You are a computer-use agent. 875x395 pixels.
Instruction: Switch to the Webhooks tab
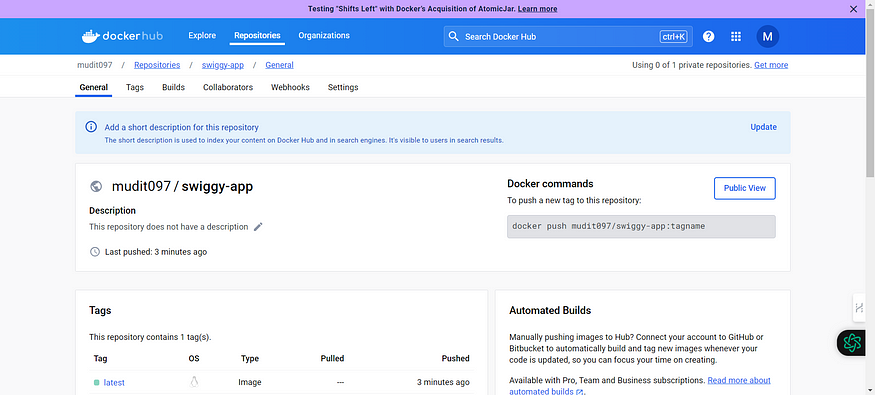click(290, 87)
